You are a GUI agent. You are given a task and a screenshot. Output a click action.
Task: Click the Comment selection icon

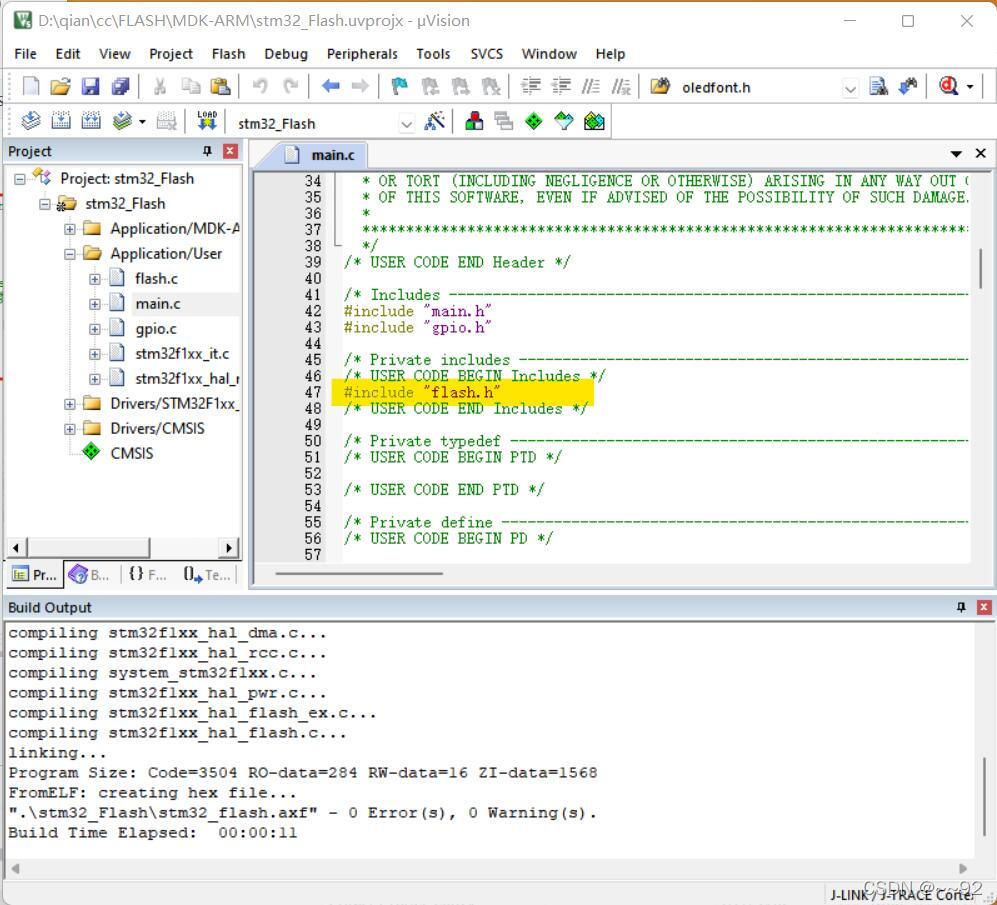[x=591, y=86]
